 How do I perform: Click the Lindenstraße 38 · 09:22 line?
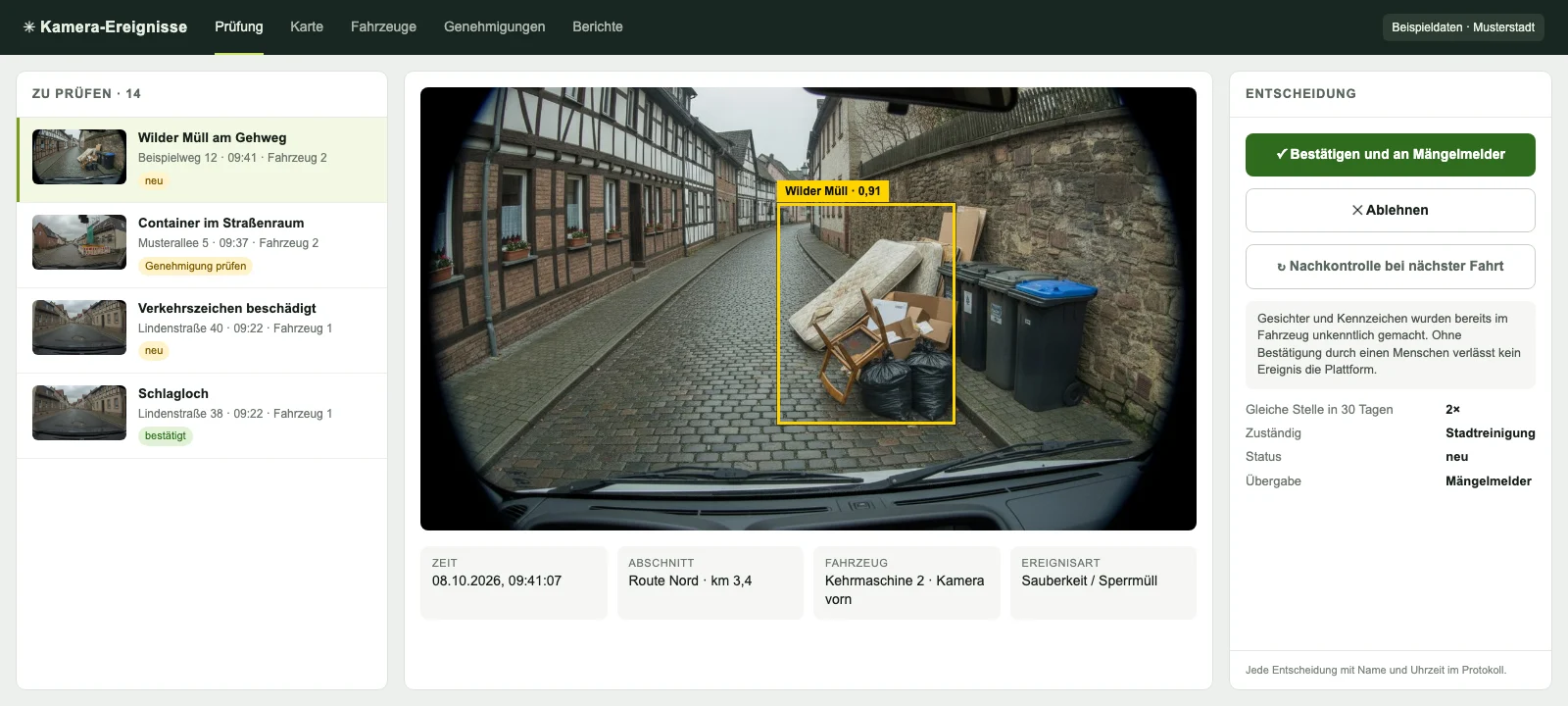tap(235, 414)
